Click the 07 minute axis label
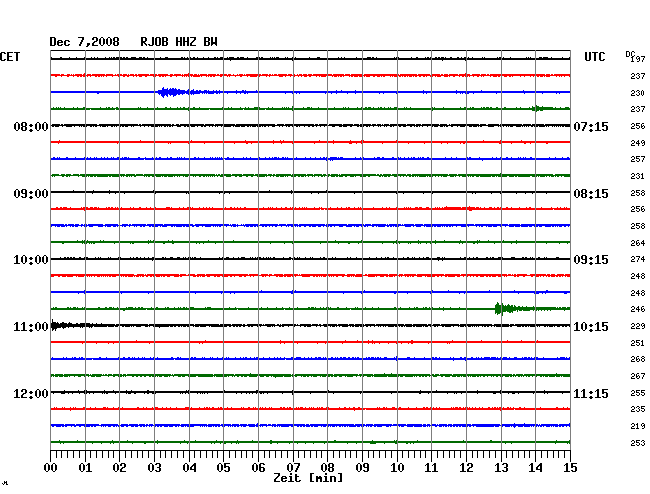This screenshot has height=494, width=650. click(293, 468)
